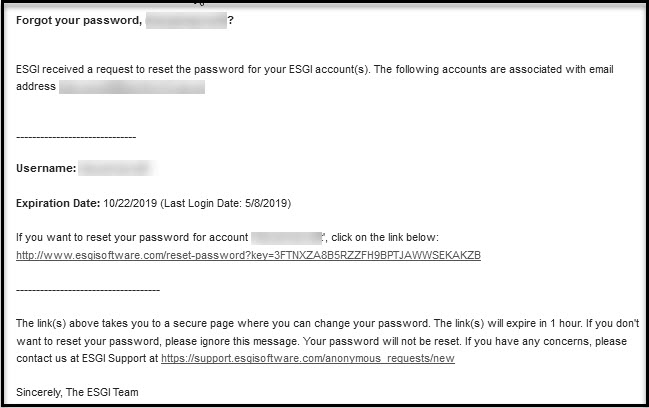This screenshot has height=408, width=649.
Task: Open the esgisoftware.com reset-password link
Action: [248, 255]
